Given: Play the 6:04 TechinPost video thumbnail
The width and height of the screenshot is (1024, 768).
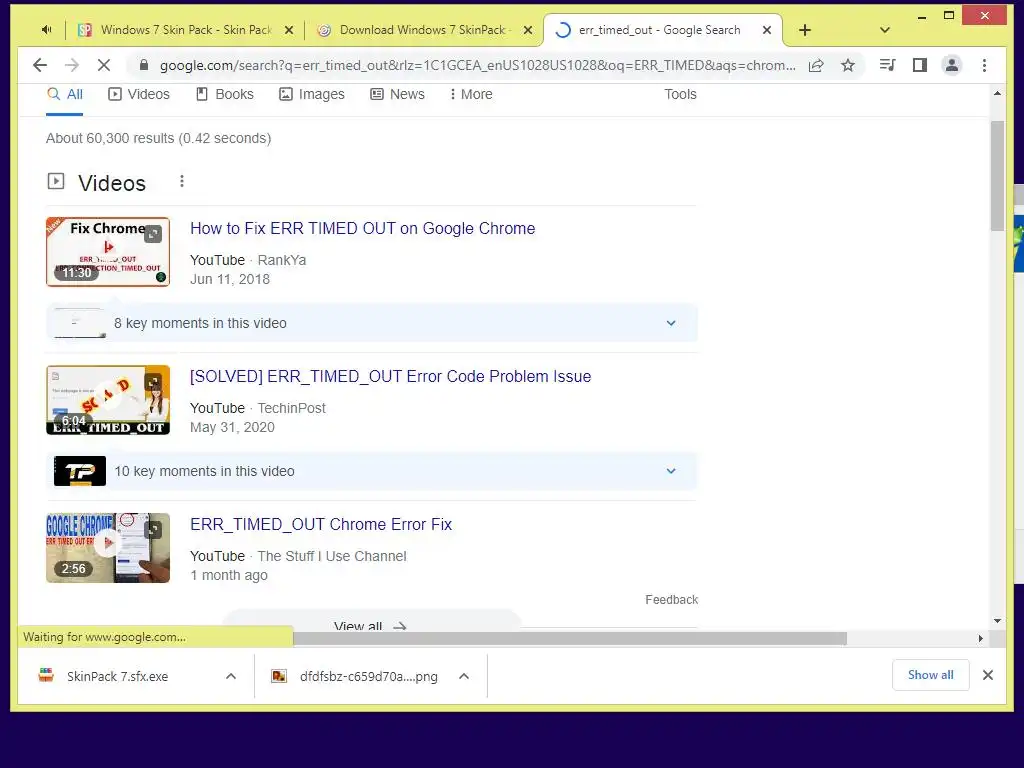Looking at the screenshot, I should pos(108,400).
